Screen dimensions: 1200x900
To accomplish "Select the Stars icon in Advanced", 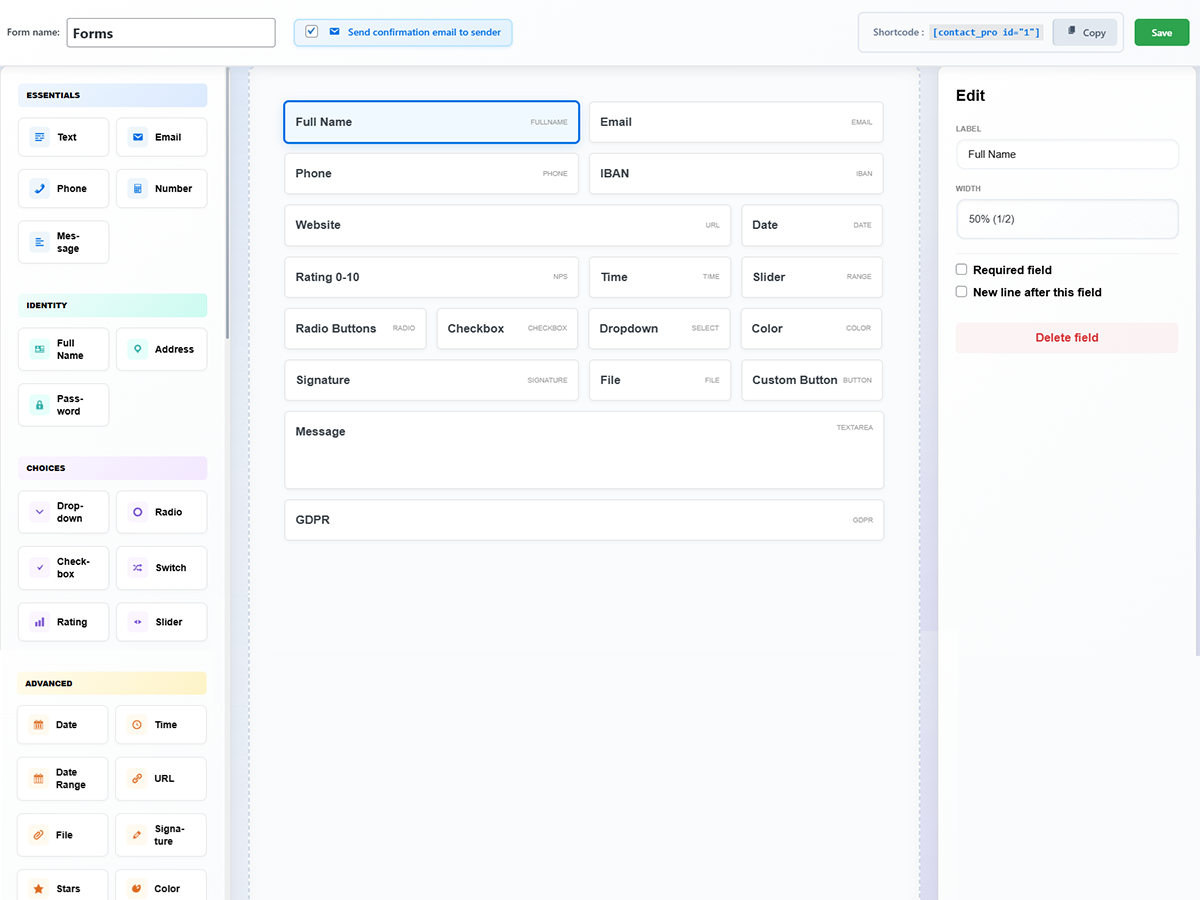I will 39,888.
